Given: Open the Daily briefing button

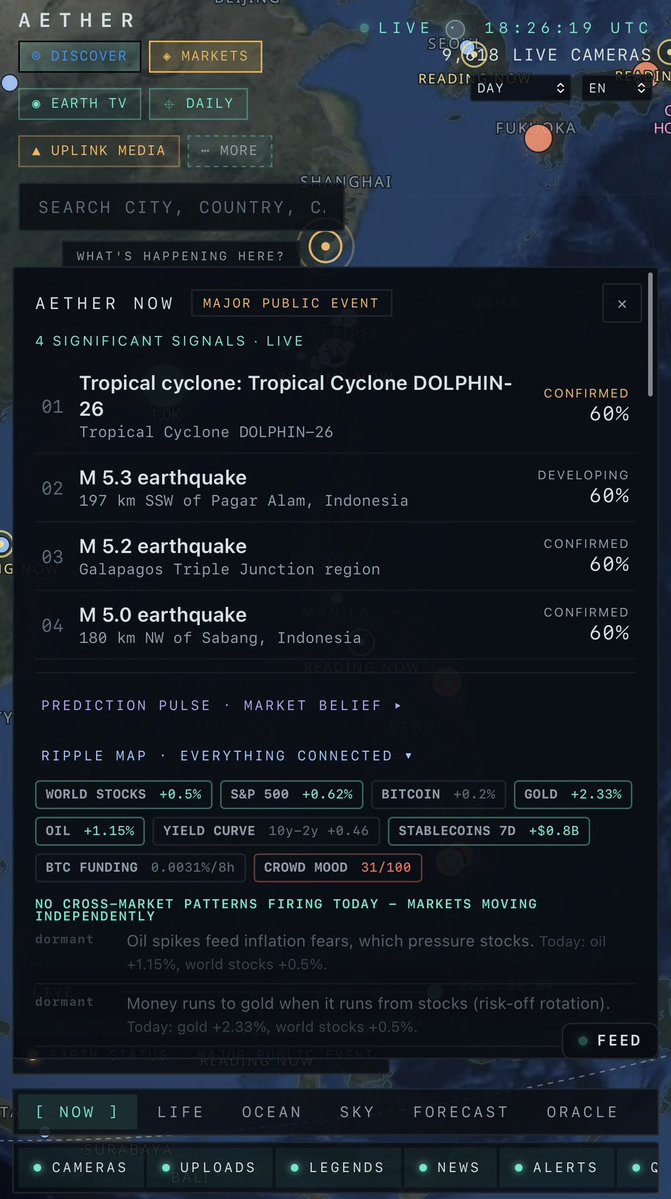Looking at the screenshot, I should pyautogui.click(x=199, y=104).
